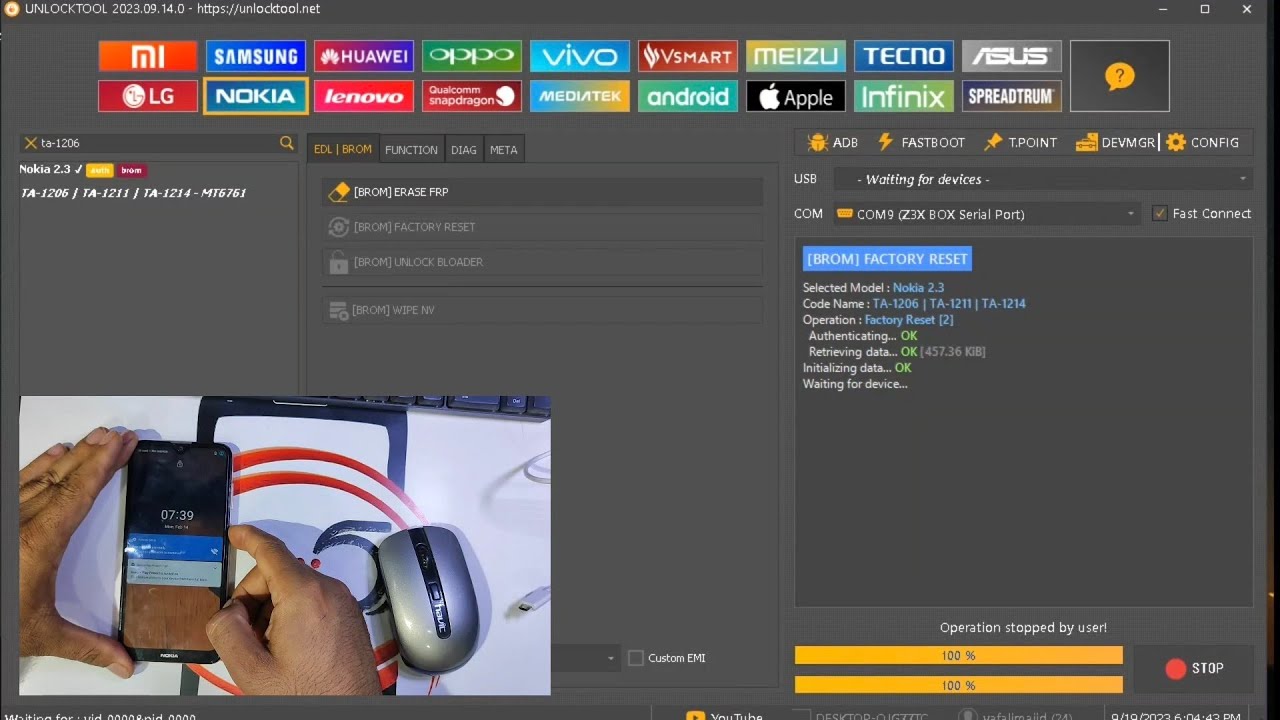Image resolution: width=1280 pixels, height=720 pixels.
Task: Open the Huawei brand section
Action: tap(364, 56)
